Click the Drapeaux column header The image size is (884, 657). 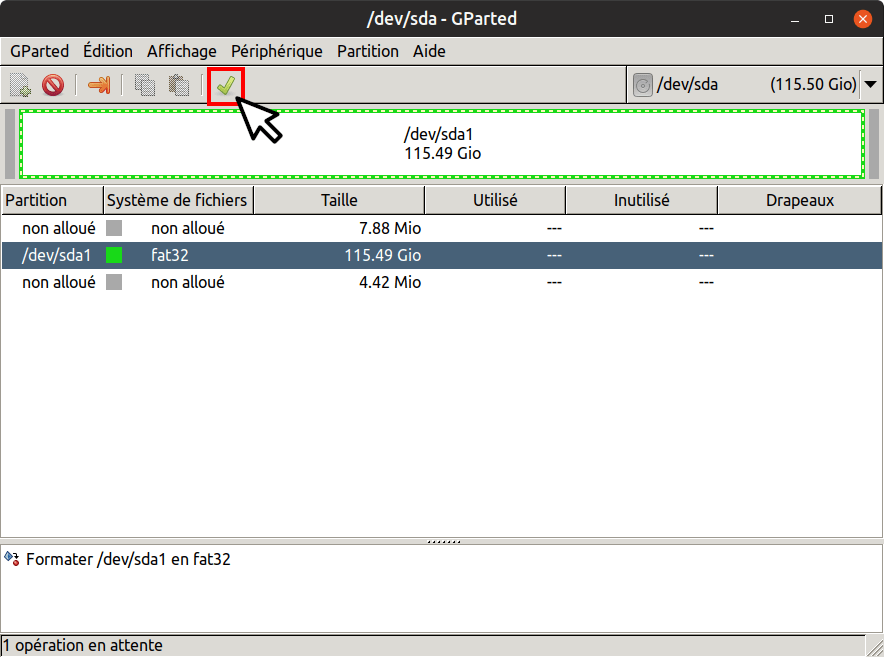pos(799,200)
